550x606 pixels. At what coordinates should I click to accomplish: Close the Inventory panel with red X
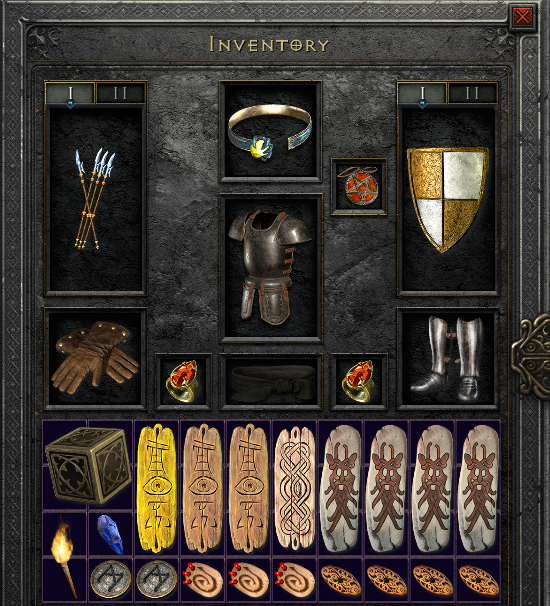click(523, 17)
